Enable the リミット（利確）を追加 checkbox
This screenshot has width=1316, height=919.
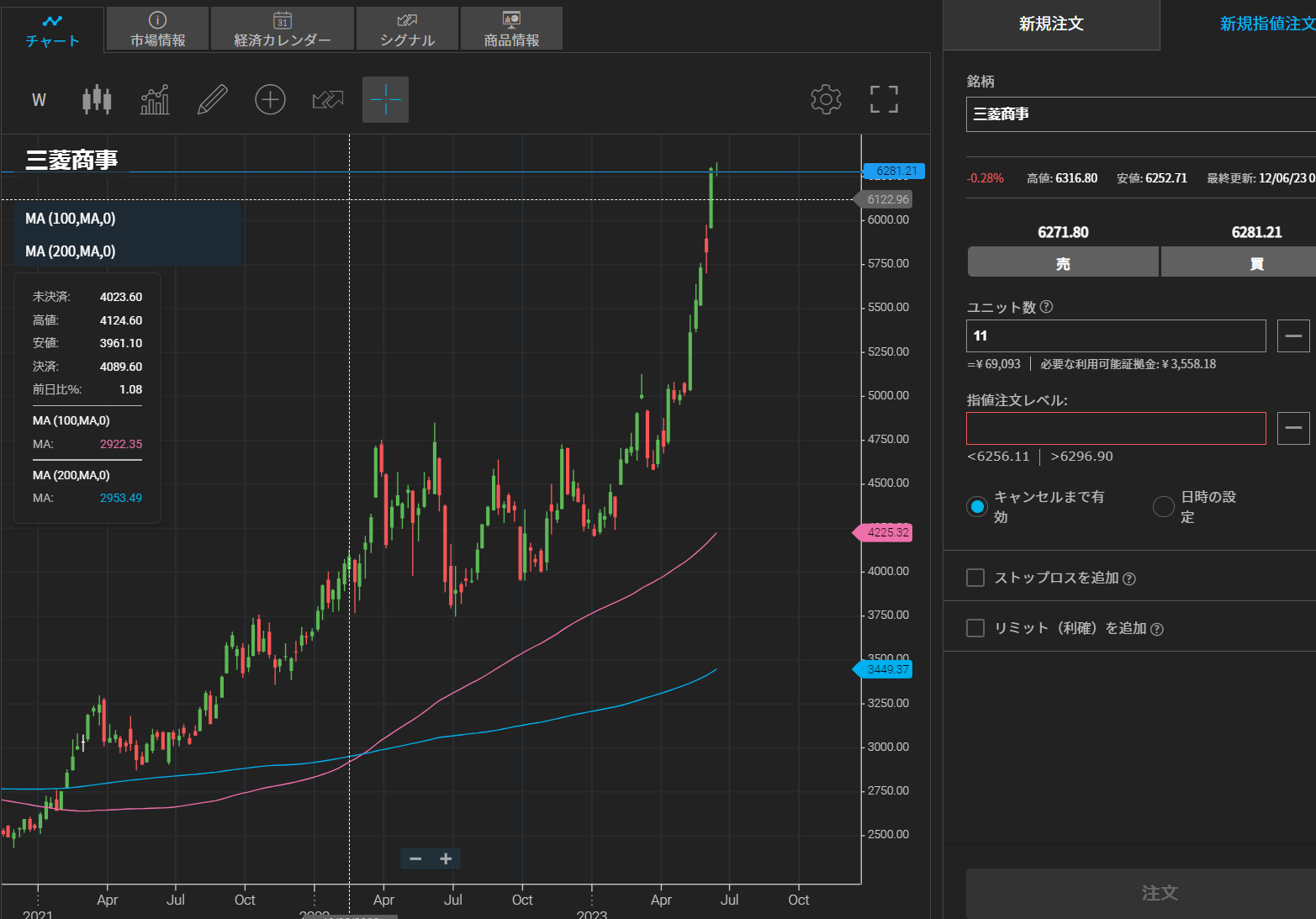(x=975, y=628)
